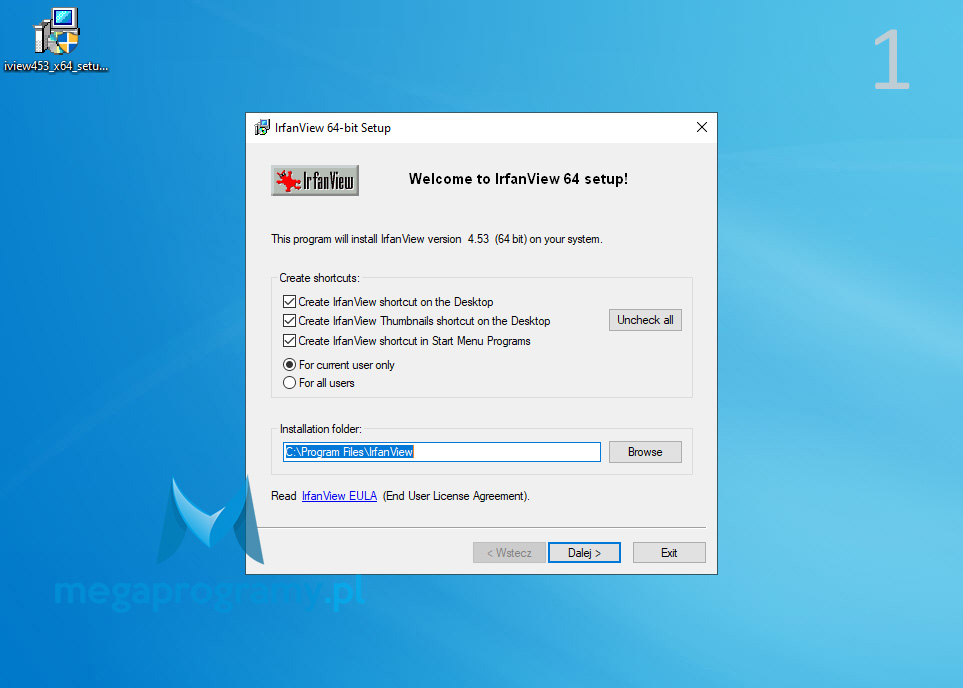Toggle Create IrfanView shortcut in Start Menu
The height and width of the screenshot is (688, 963).
(x=407, y=340)
